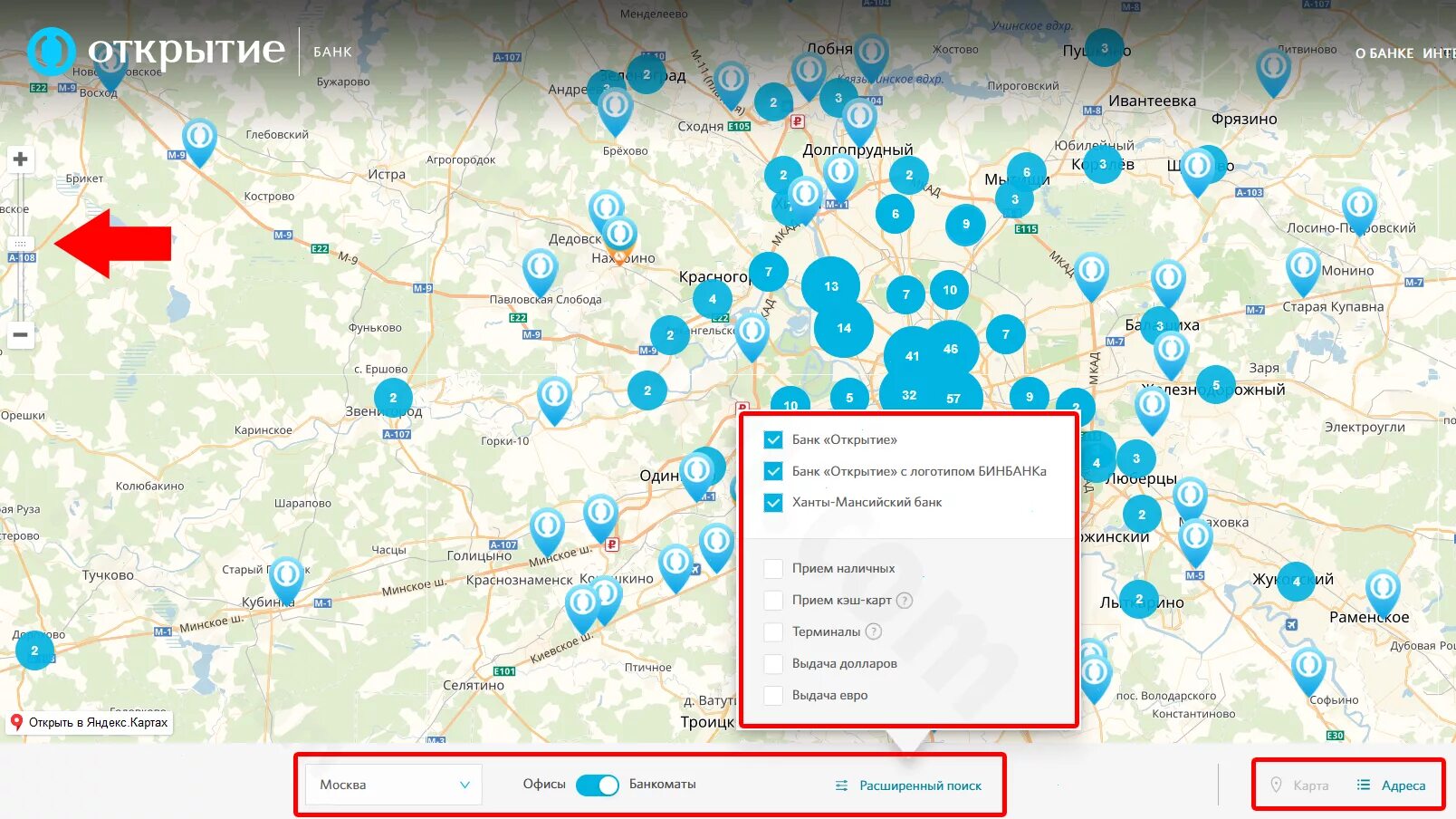The width and height of the screenshot is (1456, 819).
Task: Click the cluster marker with 9 near Мытищи
Action: click(966, 225)
